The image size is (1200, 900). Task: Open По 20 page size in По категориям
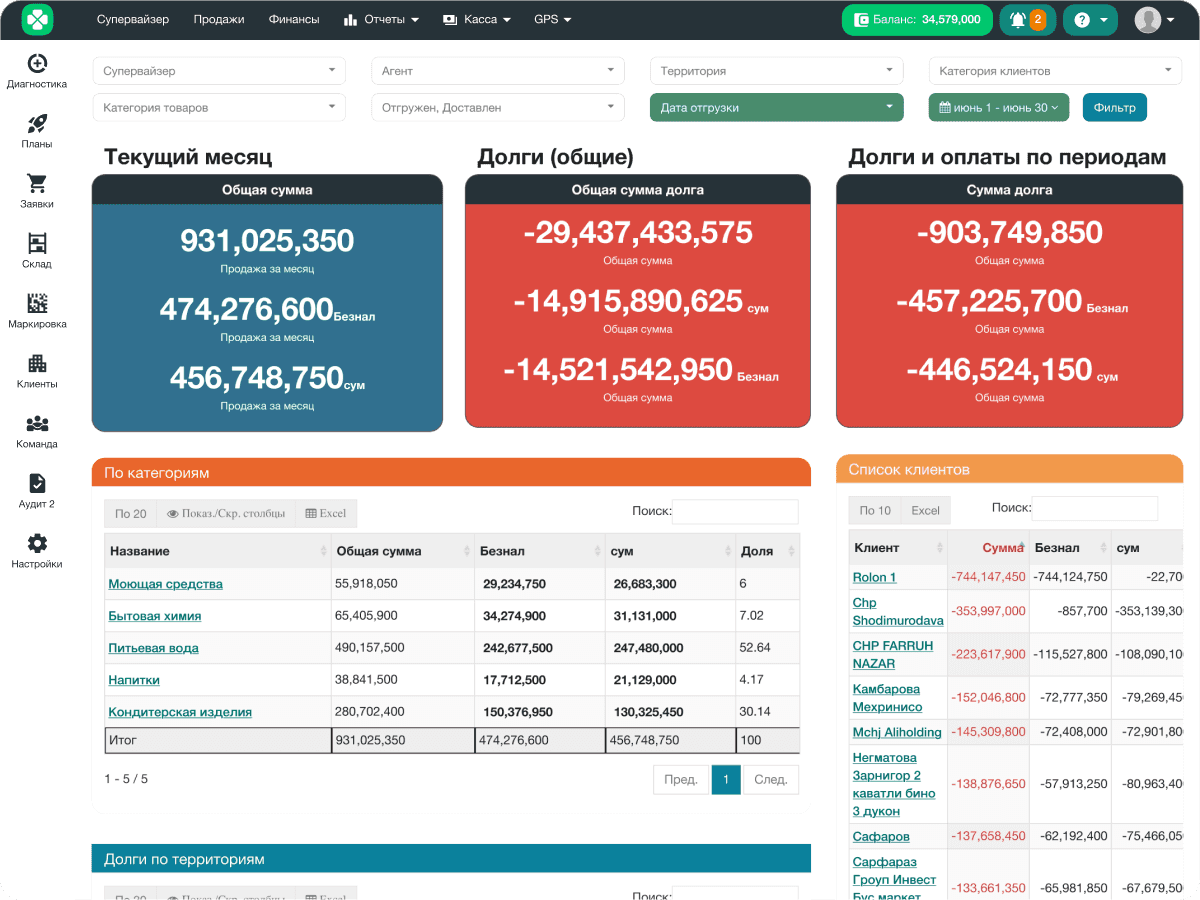[131, 513]
